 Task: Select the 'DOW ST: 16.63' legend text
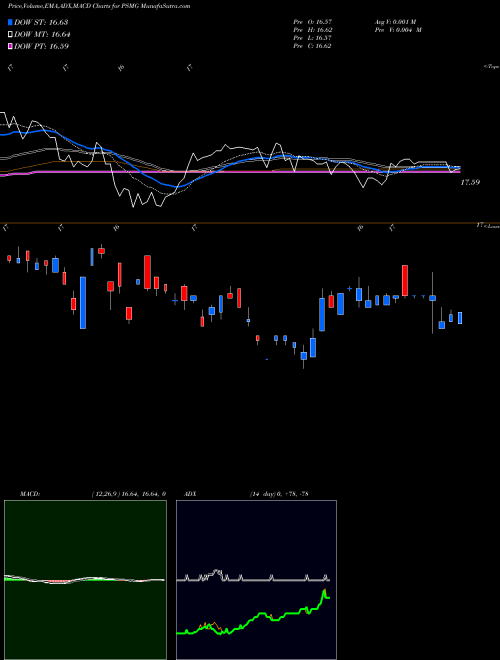pos(41,22)
